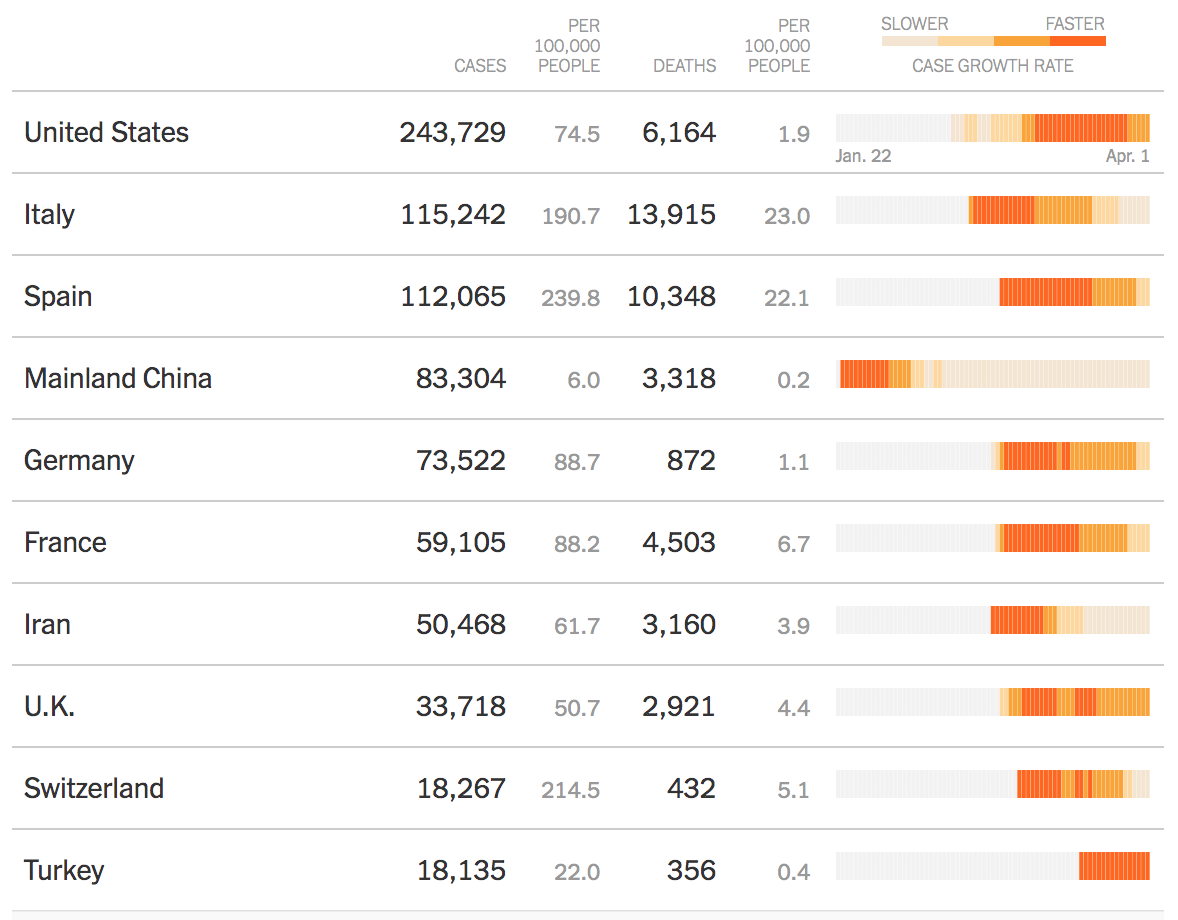Click the Turkey country name
The width and height of the screenshot is (1178, 920).
(x=64, y=870)
